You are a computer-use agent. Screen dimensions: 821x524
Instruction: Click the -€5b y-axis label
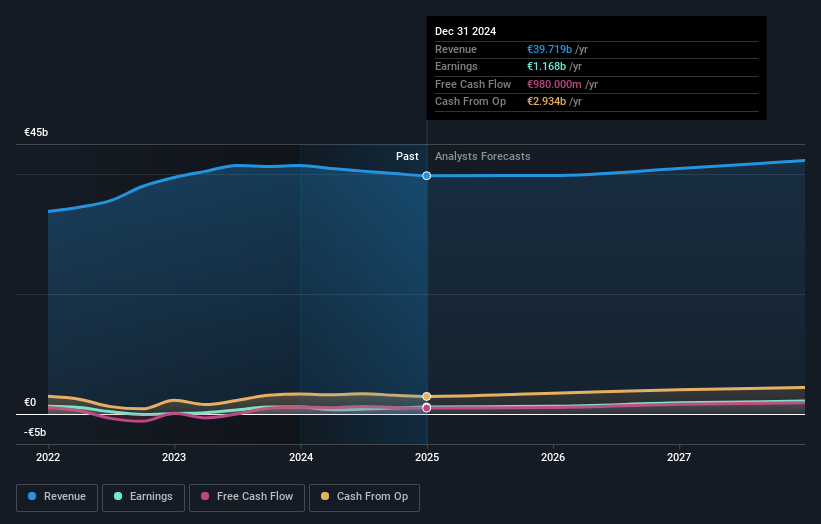35,432
